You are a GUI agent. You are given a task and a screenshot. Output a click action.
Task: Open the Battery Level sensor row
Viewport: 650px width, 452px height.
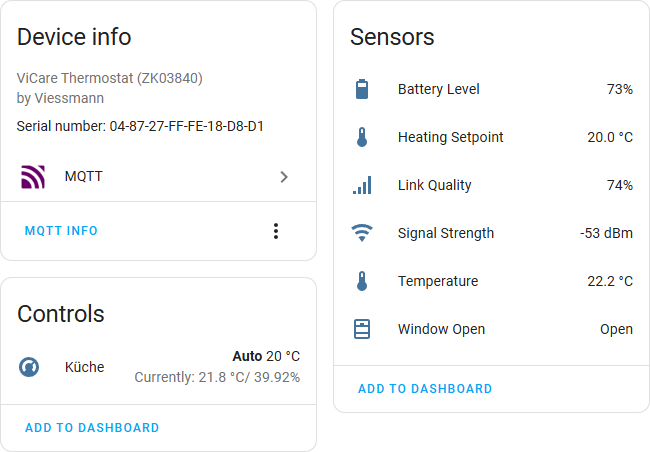[x=439, y=90]
